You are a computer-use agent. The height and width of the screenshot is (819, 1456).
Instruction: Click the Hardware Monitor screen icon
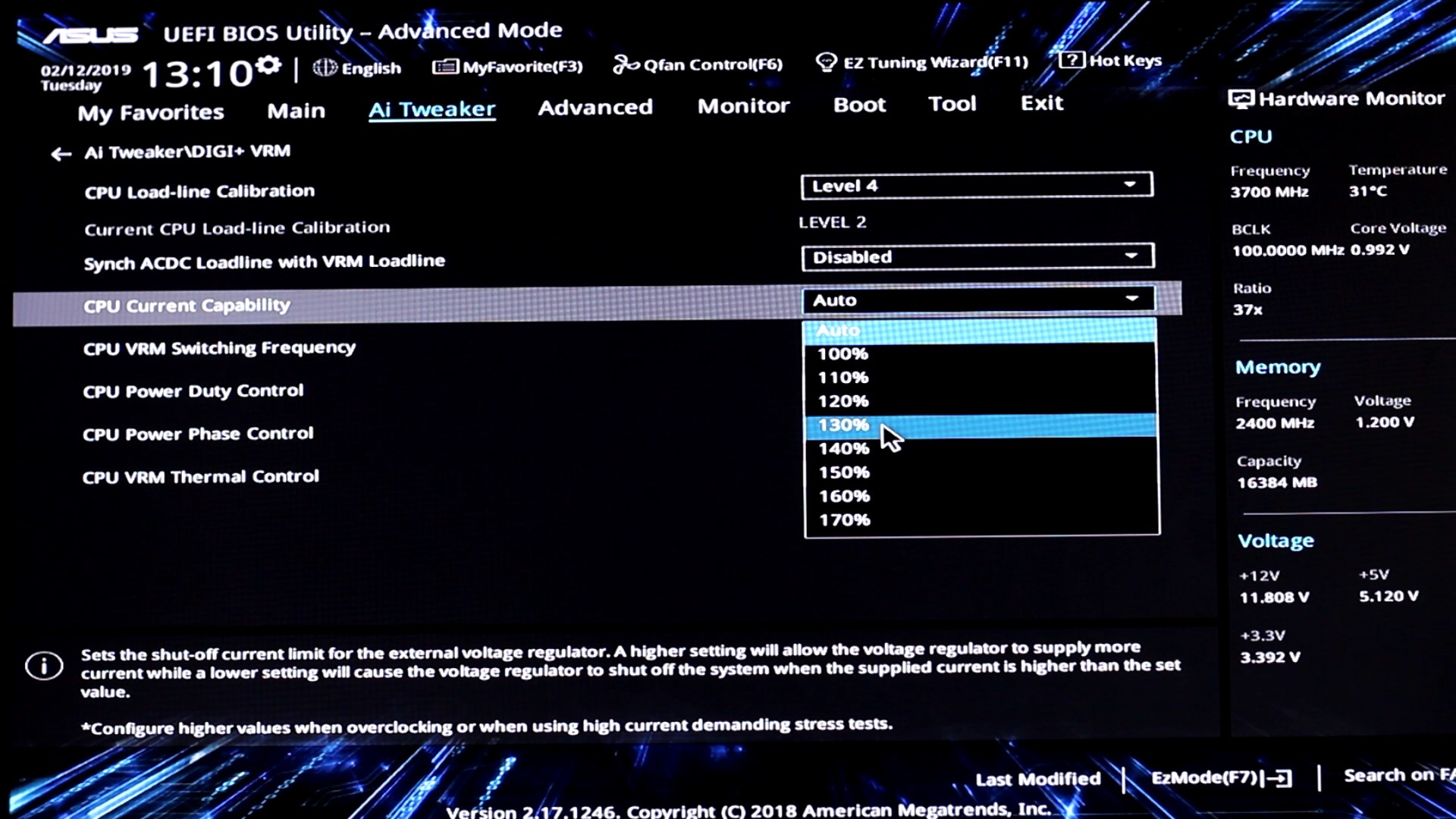(x=1241, y=99)
